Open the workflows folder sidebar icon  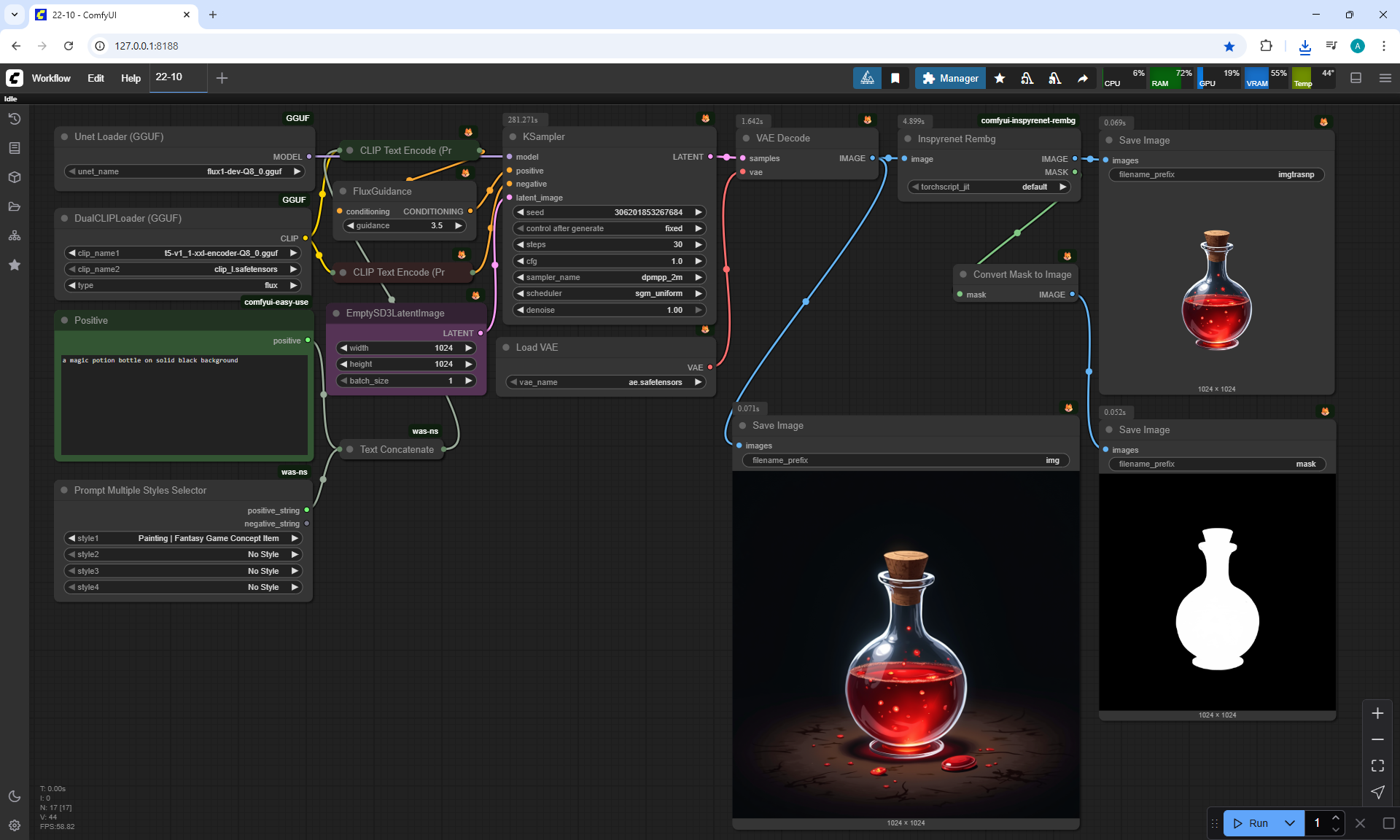(15, 206)
